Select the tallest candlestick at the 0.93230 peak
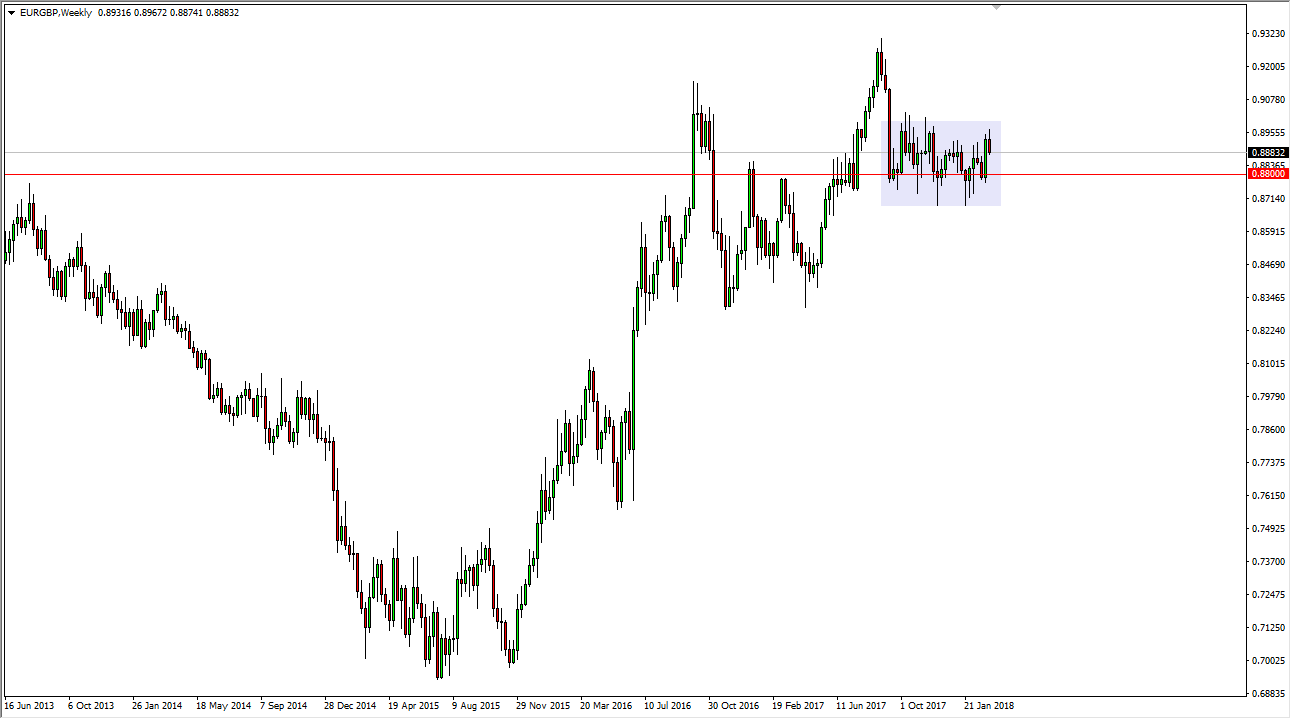This screenshot has height=719, width=1291. [881, 60]
